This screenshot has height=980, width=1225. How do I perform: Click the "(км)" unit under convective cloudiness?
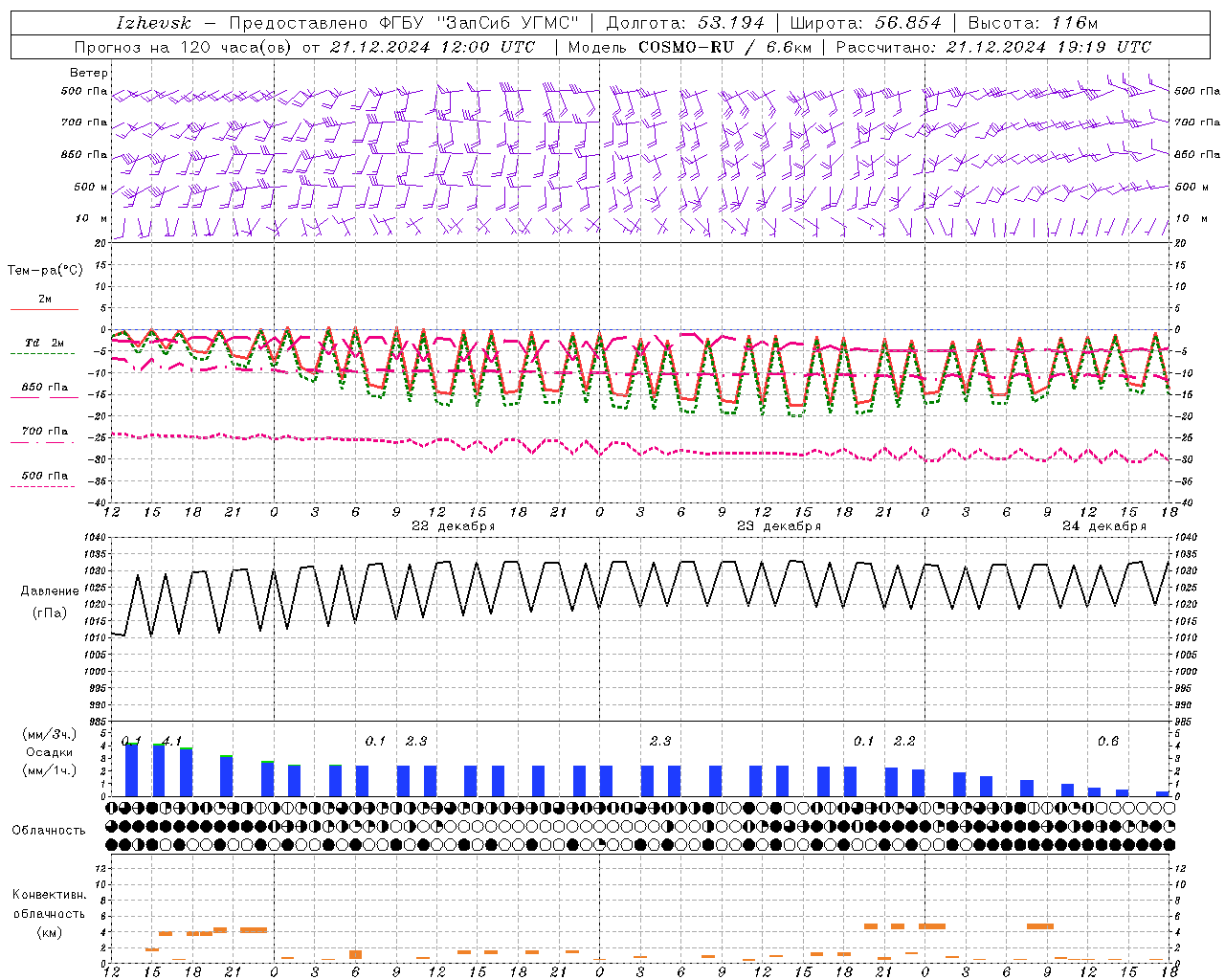[x=50, y=933]
